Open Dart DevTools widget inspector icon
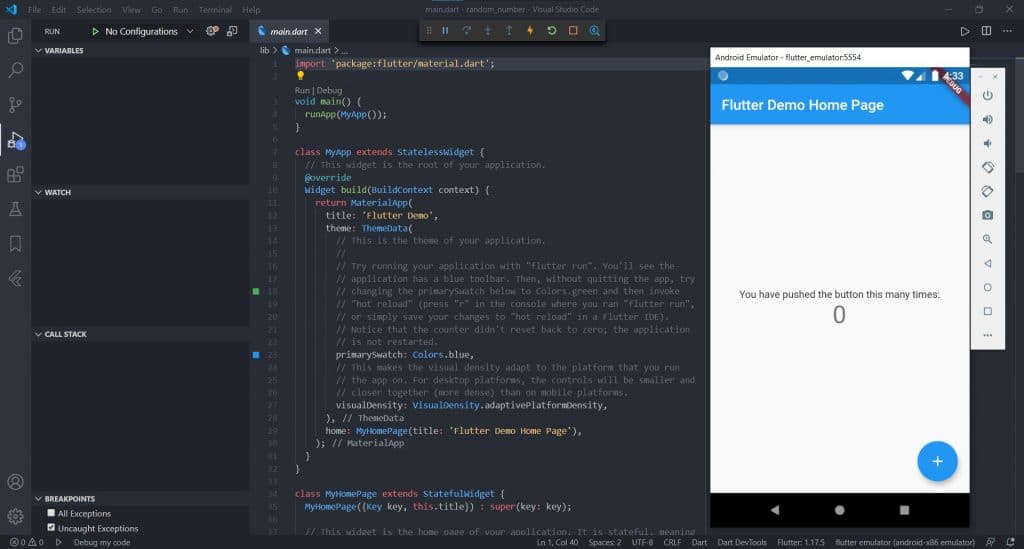 pyautogui.click(x=594, y=31)
